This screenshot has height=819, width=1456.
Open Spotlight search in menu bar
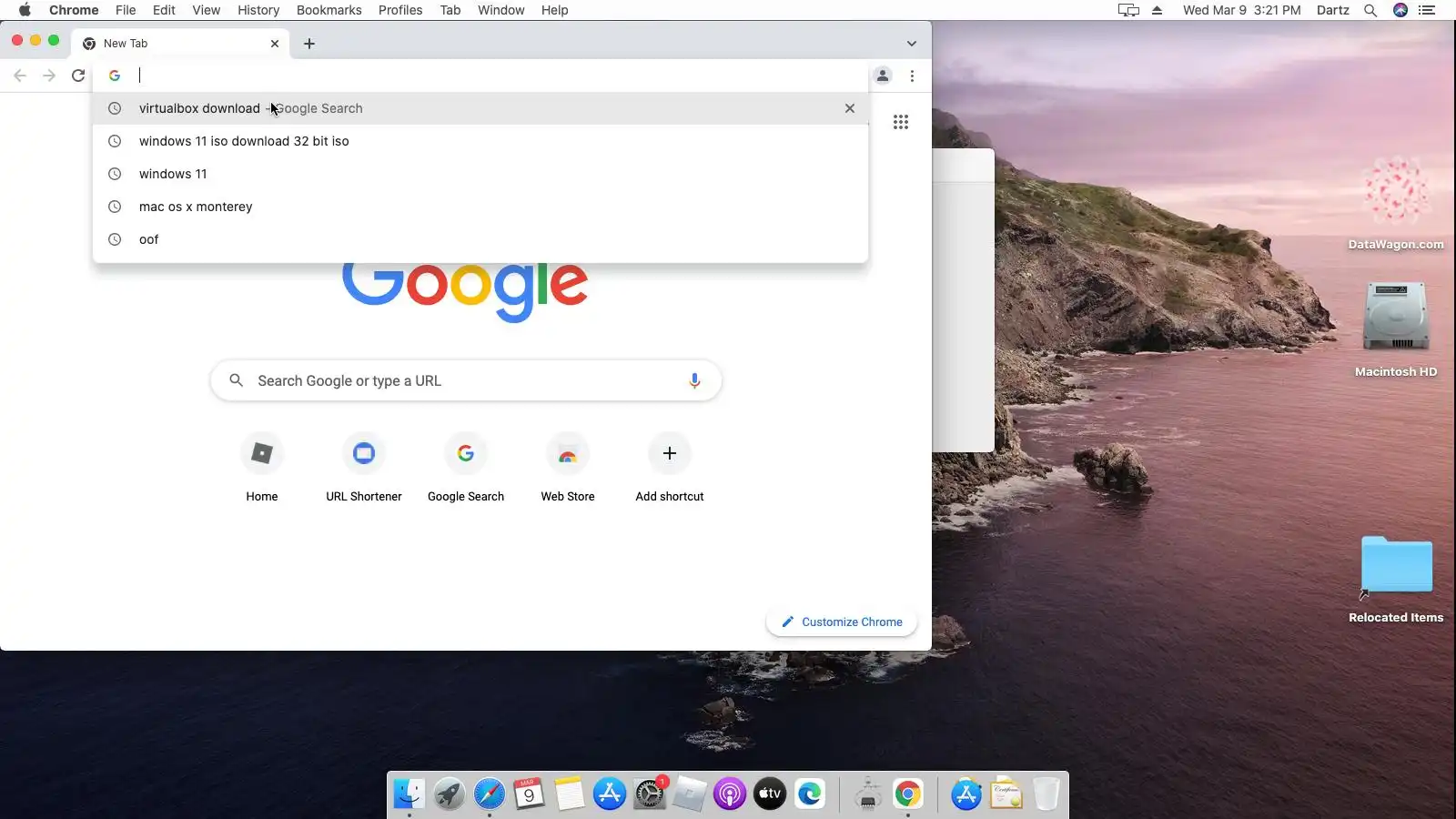click(1370, 10)
